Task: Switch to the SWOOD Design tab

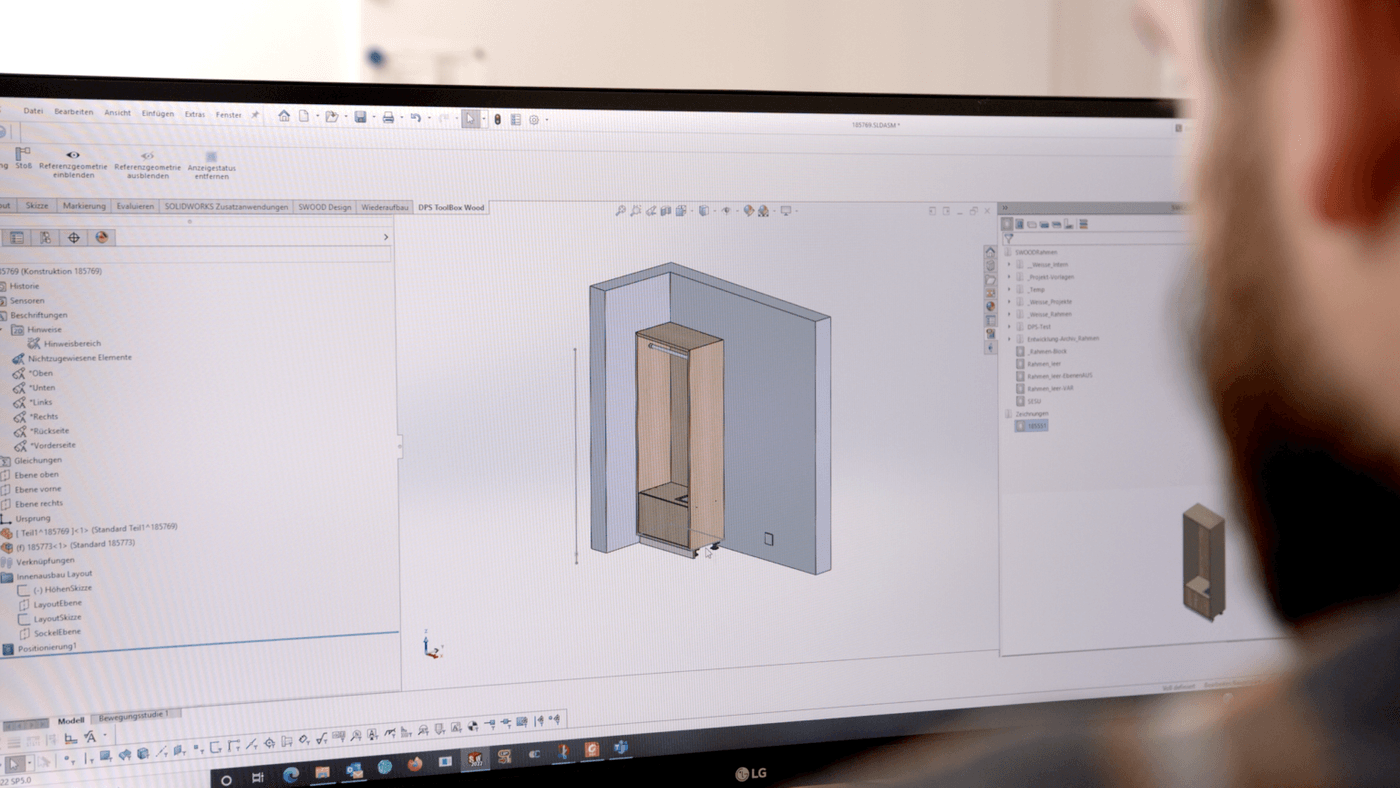Action: pyautogui.click(x=326, y=207)
